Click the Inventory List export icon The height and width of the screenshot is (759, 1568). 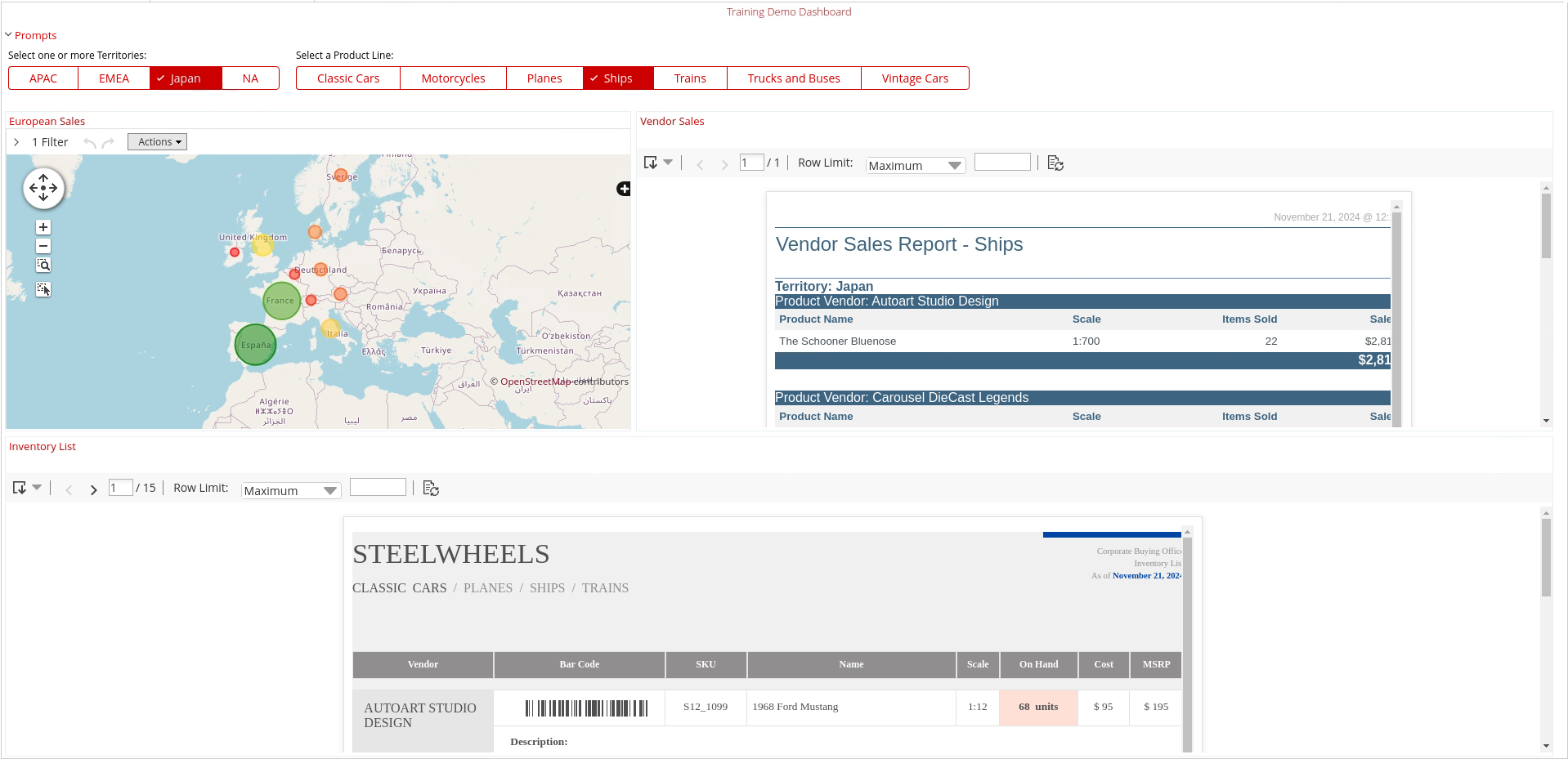point(20,488)
